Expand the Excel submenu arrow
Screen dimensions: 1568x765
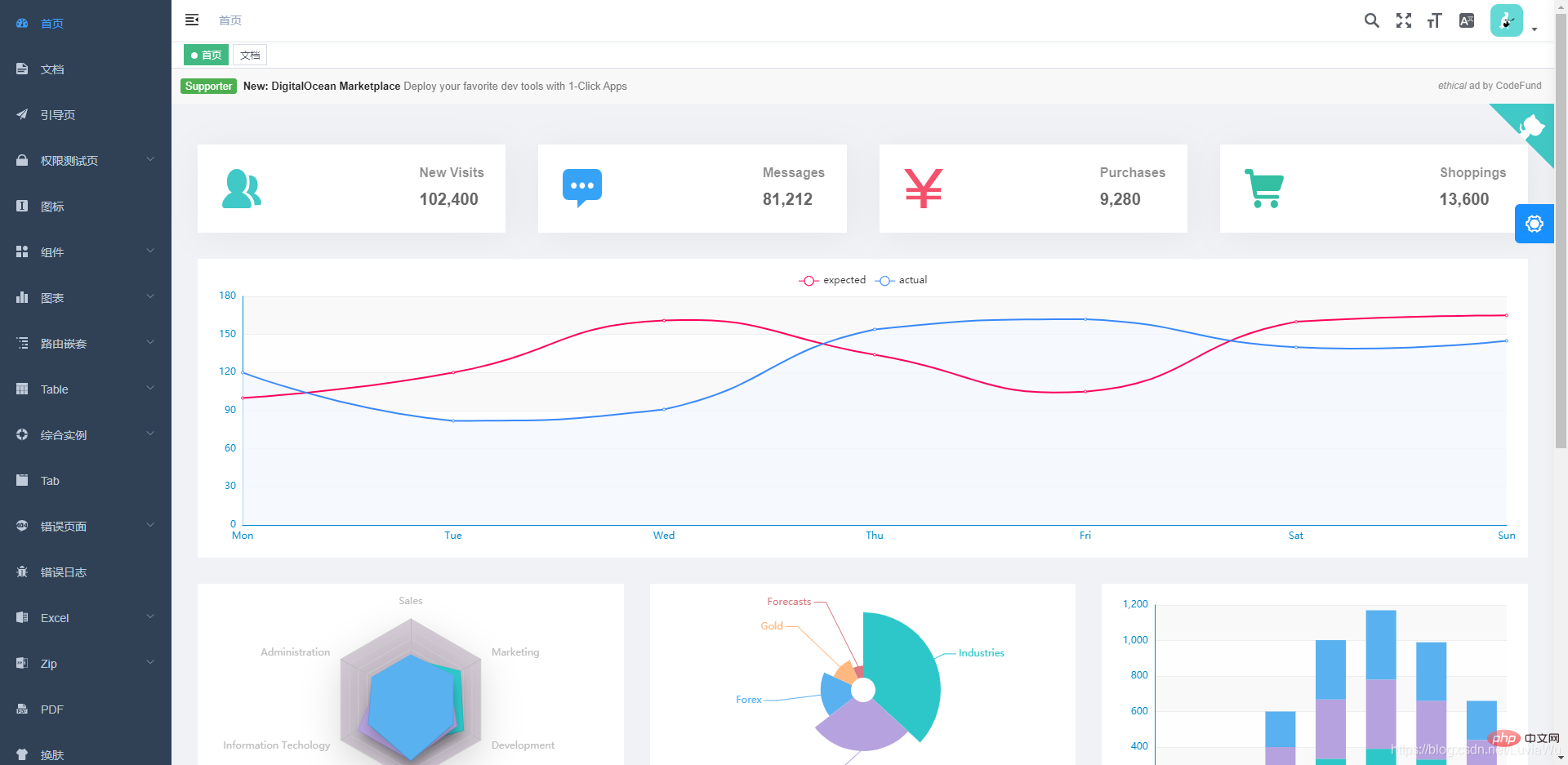150,616
